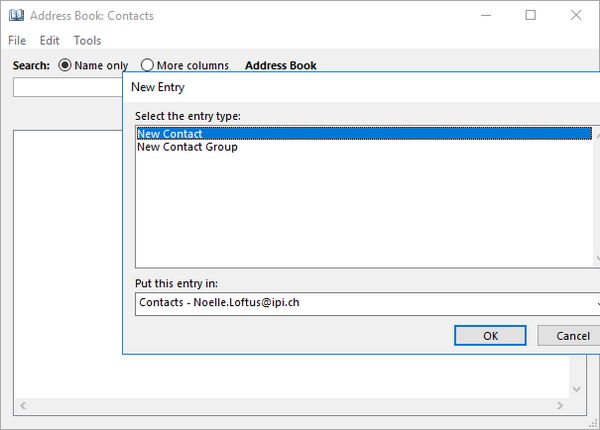Open the File menu
Viewport: 600px width, 430px height.
click(x=17, y=41)
